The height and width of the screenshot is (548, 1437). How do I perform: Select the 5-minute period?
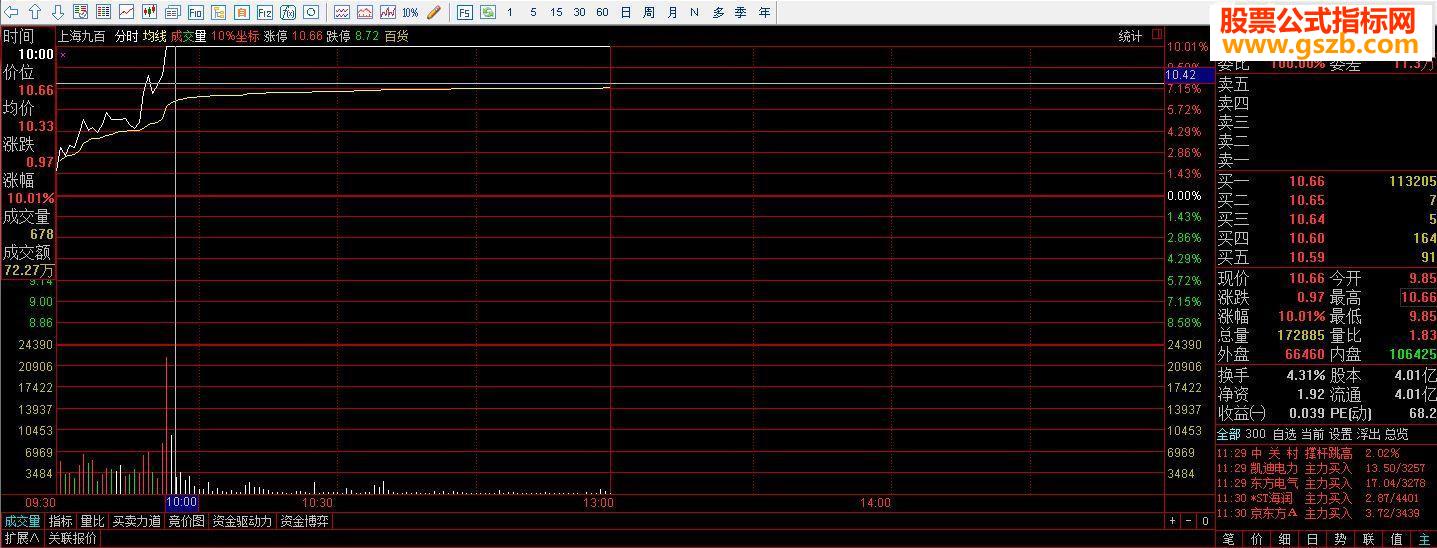click(x=533, y=12)
